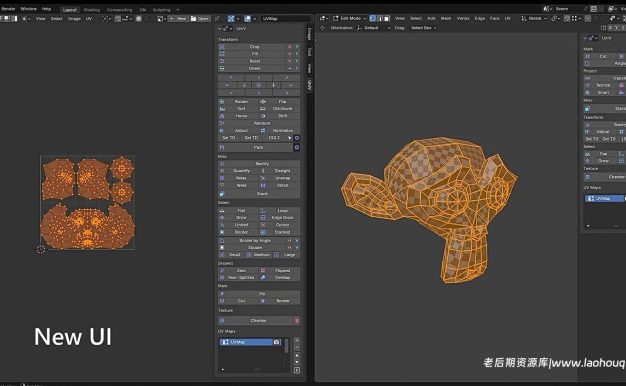Click the Reset button in Transform section

point(255,61)
